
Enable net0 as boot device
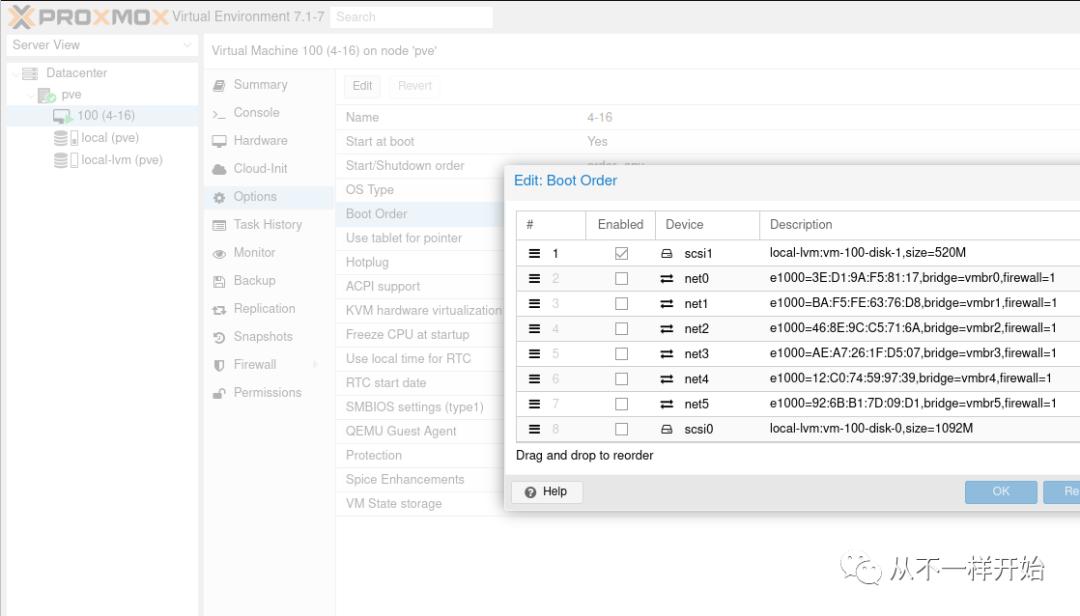pos(621,279)
